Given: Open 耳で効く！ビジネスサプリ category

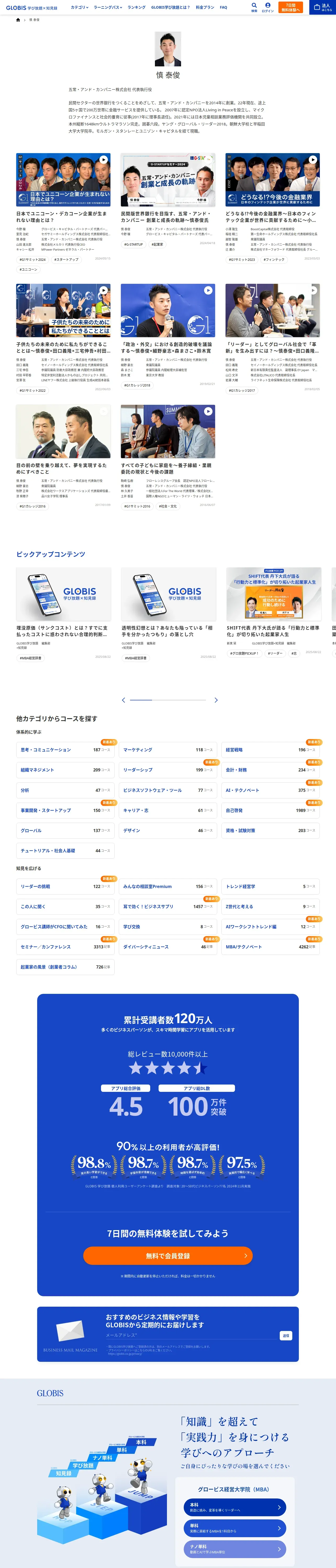Looking at the screenshot, I should [168, 906].
